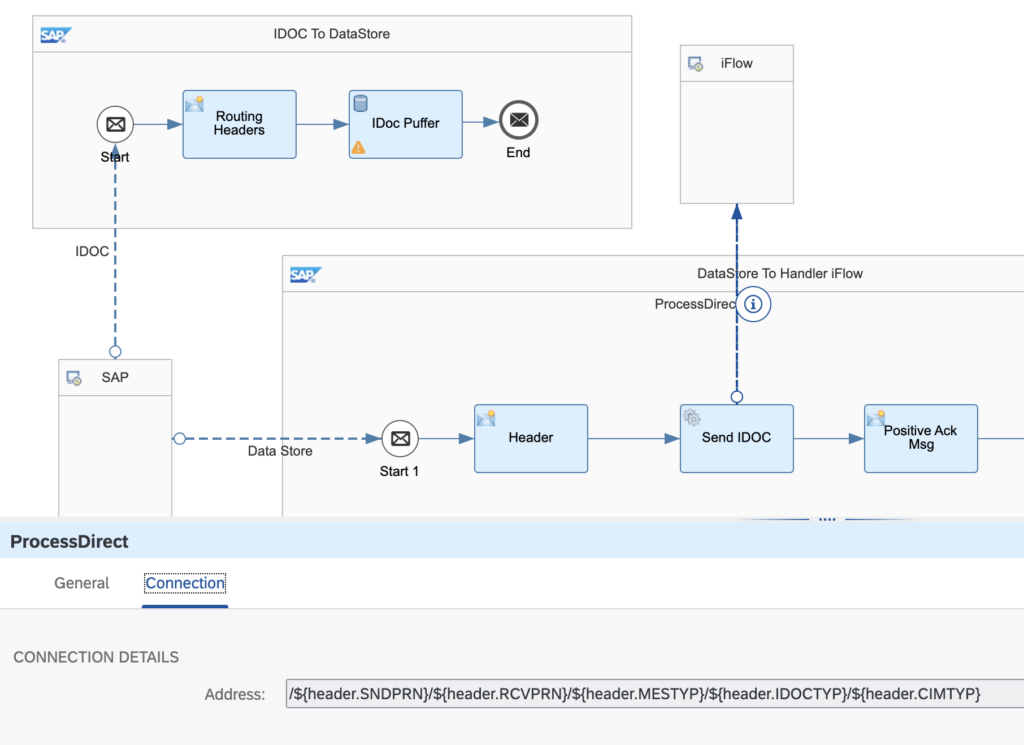Click connector circle on SAP sender's right edge
The width and height of the screenshot is (1024, 745).
180,439
